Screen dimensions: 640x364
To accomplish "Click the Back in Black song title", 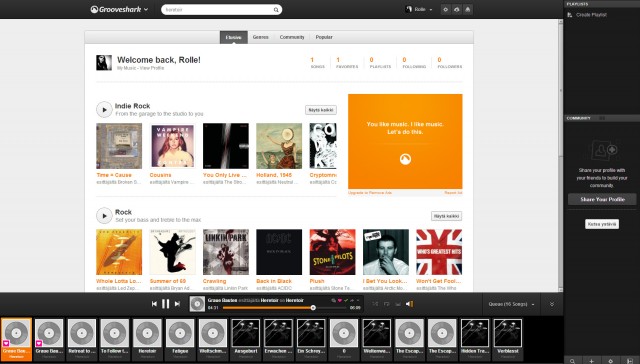I will tap(274, 281).
